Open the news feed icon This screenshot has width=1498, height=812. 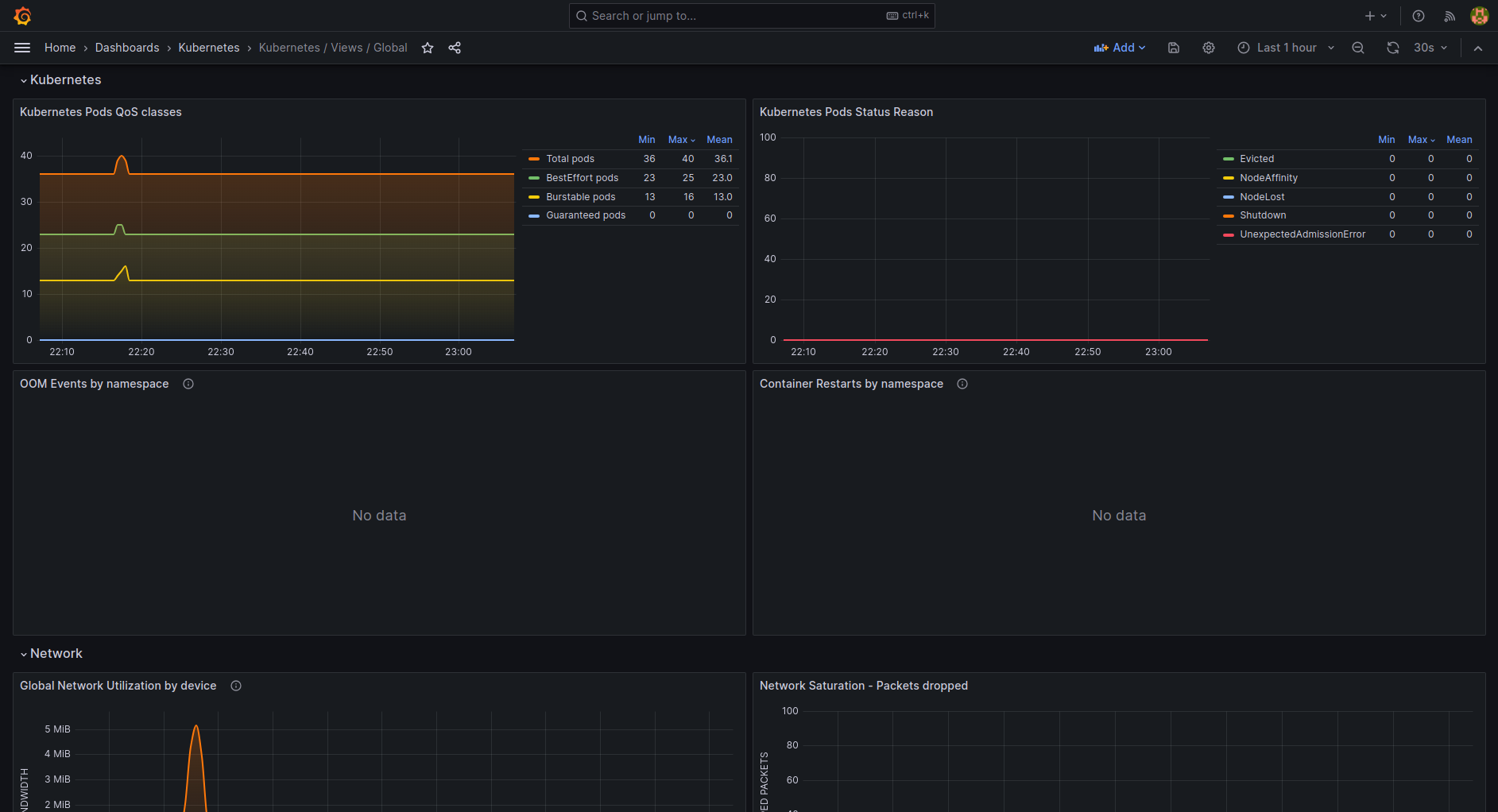tap(1450, 16)
